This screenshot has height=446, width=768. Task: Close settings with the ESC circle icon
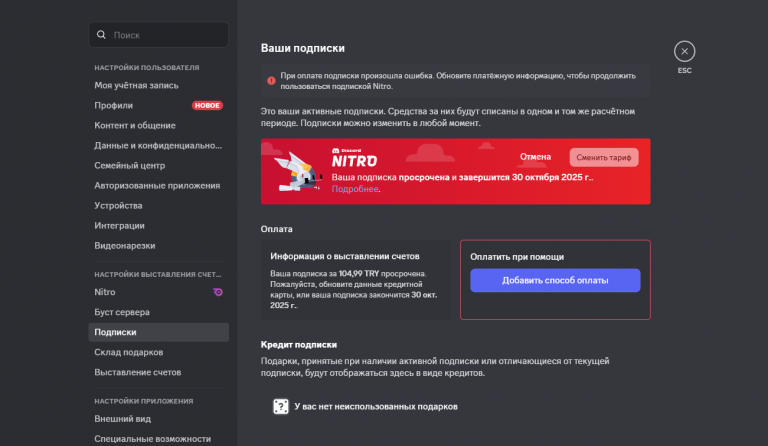coord(684,51)
